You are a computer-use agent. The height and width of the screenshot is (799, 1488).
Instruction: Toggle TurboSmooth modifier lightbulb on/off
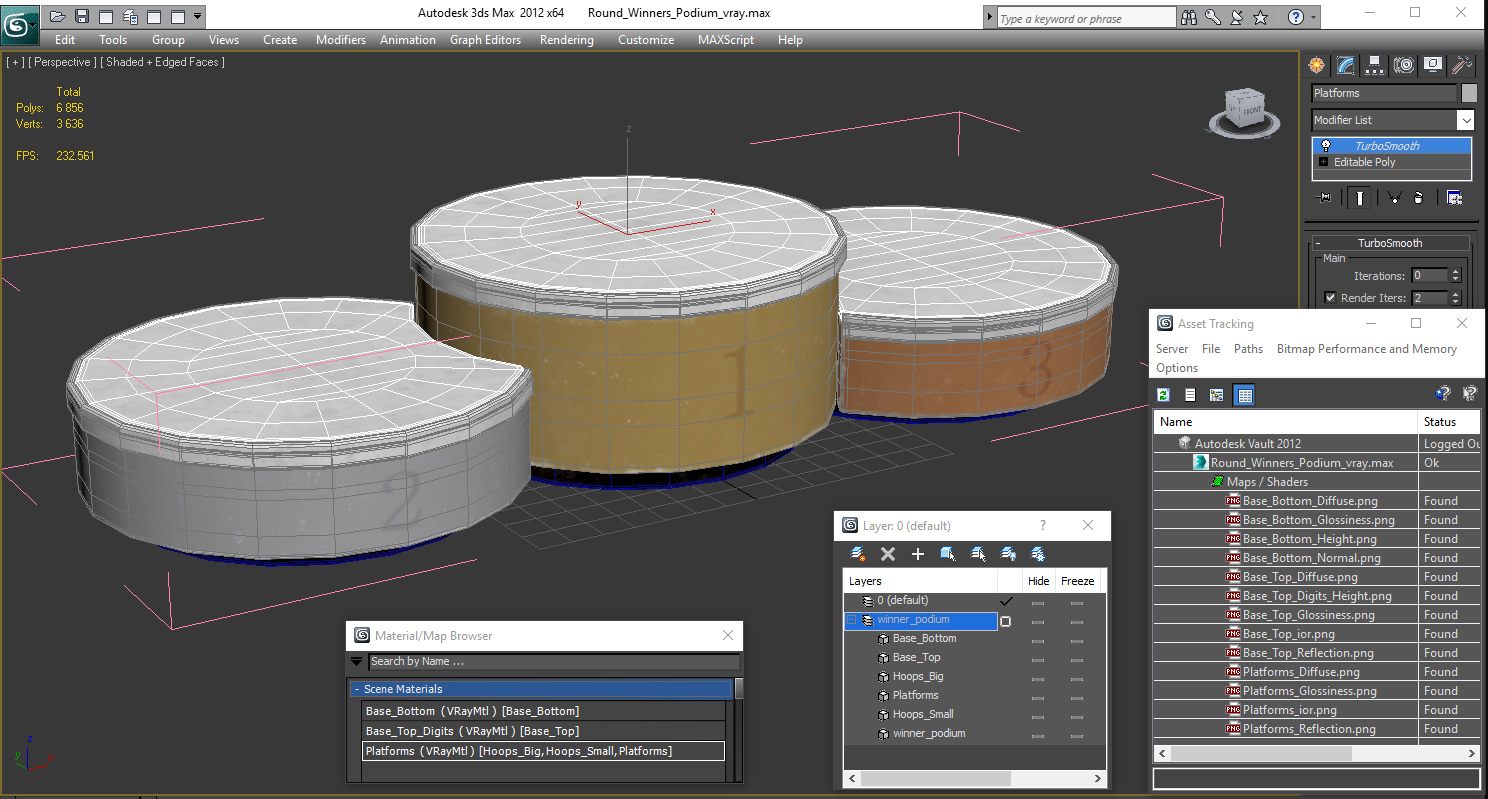pyautogui.click(x=1326, y=146)
